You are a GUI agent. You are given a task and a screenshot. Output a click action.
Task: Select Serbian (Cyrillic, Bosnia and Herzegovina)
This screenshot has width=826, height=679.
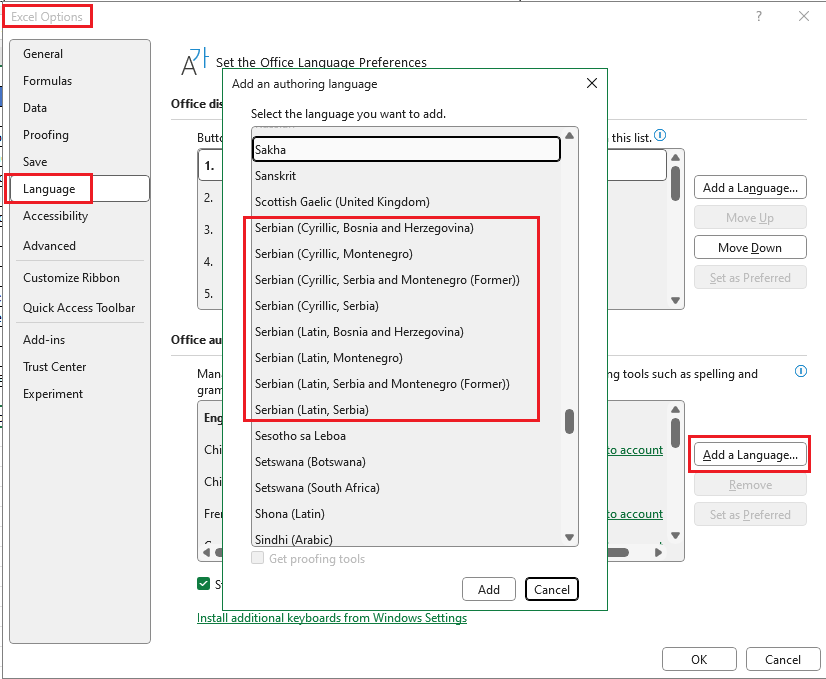coord(406,228)
